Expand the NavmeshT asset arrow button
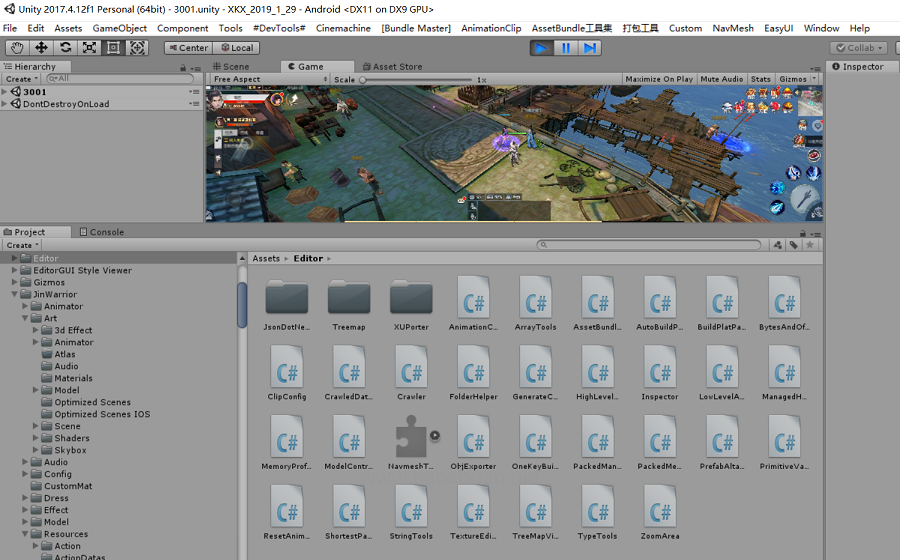Viewport: 900px width, 560px height. pyautogui.click(x=435, y=435)
